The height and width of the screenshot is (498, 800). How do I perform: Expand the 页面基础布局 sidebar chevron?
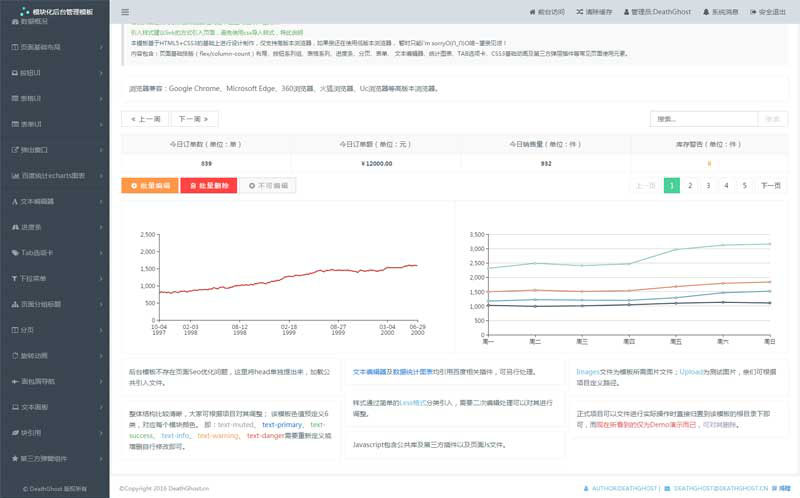101,47
